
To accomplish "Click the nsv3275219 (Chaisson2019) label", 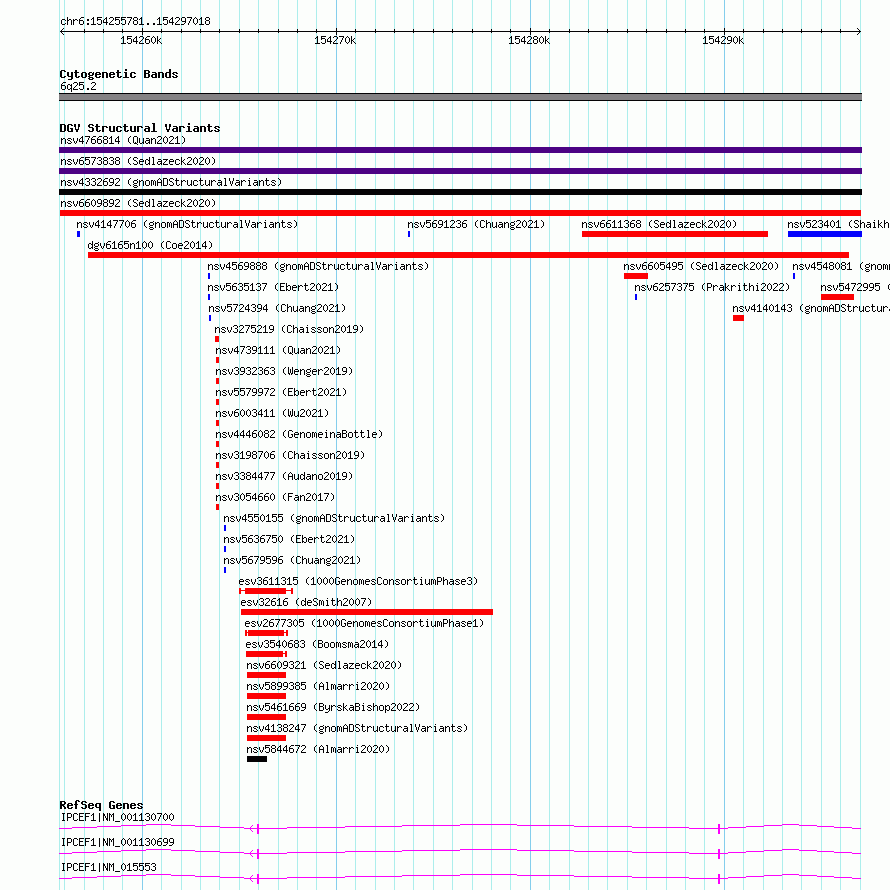I will [289, 329].
